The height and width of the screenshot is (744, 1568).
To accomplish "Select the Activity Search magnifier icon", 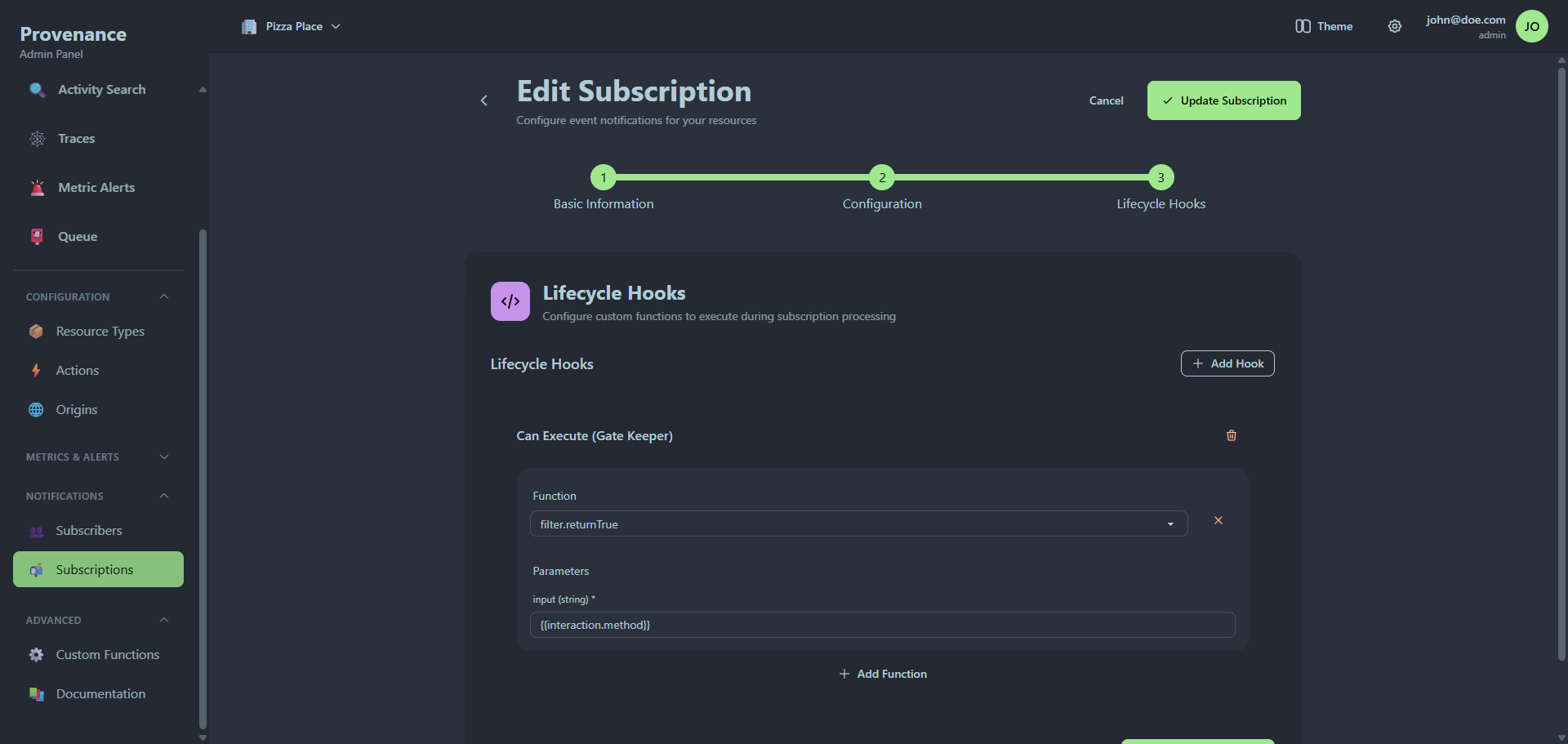I will coord(37,90).
